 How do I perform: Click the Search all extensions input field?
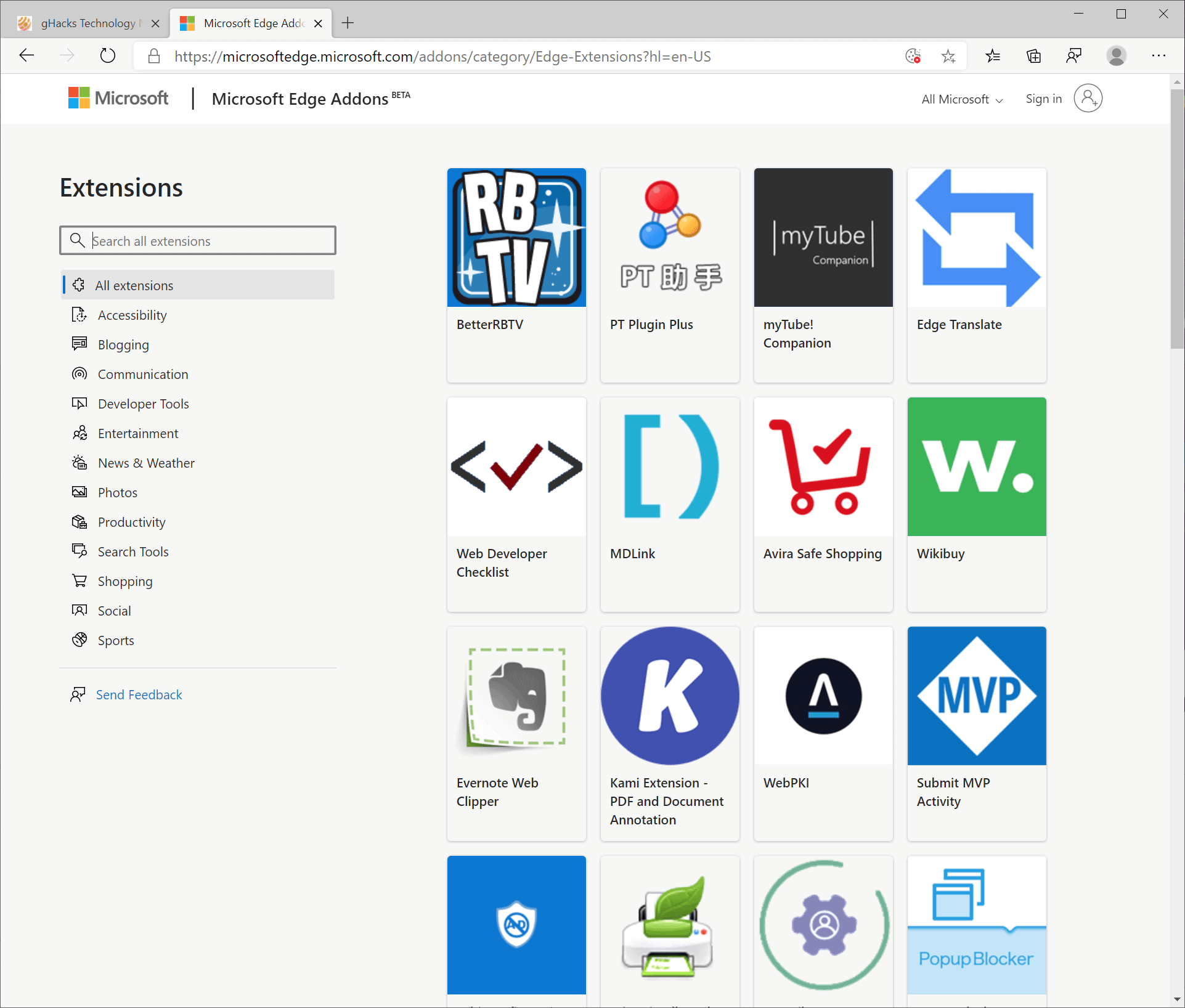pyautogui.click(x=198, y=240)
